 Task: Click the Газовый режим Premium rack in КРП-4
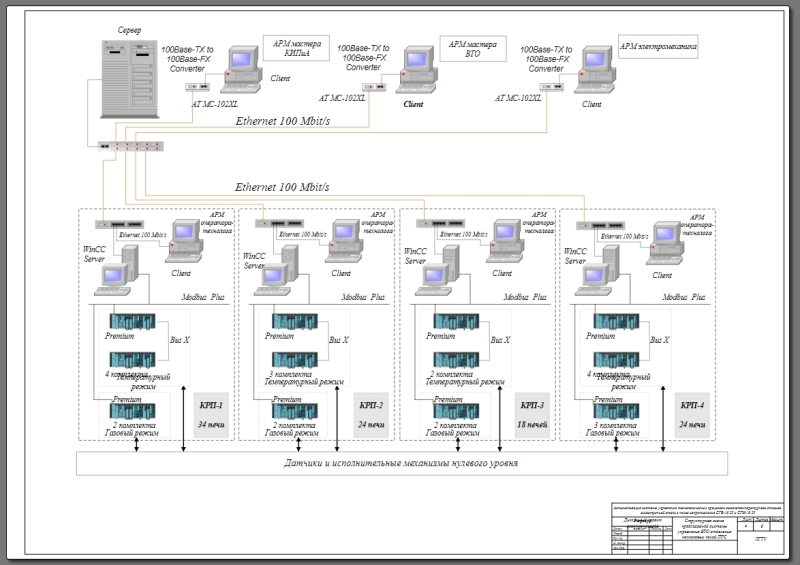click(616, 411)
